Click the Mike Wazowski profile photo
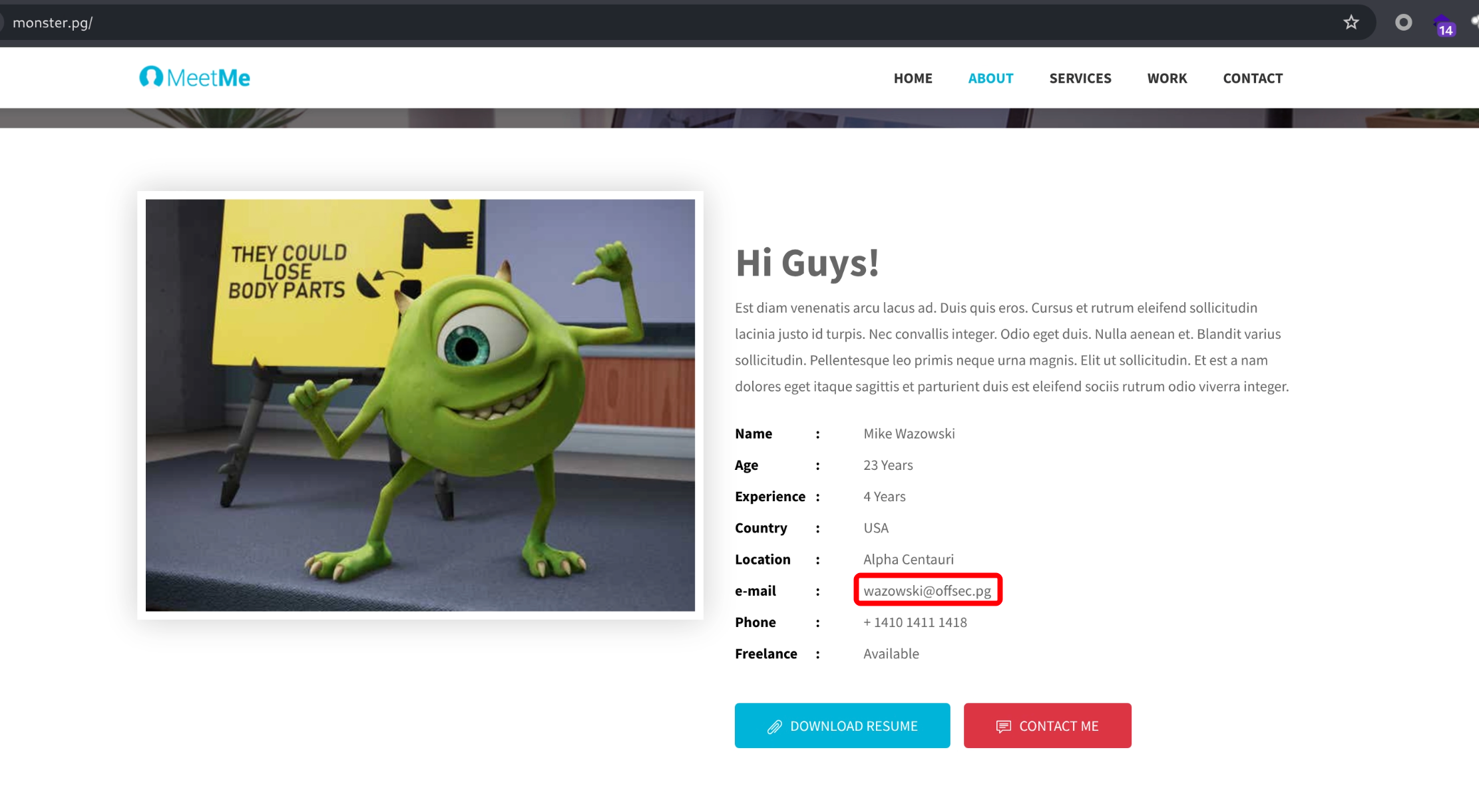Image resolution: width=1479 pixels, height=812 pixels. click(420, 405)
